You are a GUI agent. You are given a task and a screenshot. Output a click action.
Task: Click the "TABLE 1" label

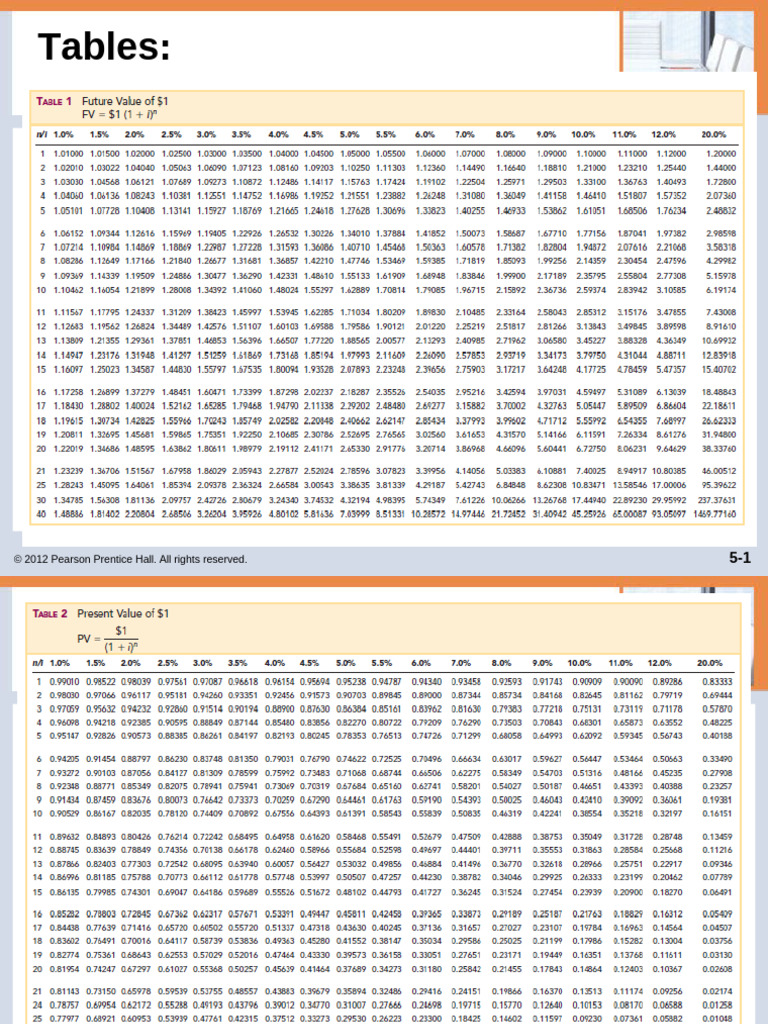(x=54, y=101)
